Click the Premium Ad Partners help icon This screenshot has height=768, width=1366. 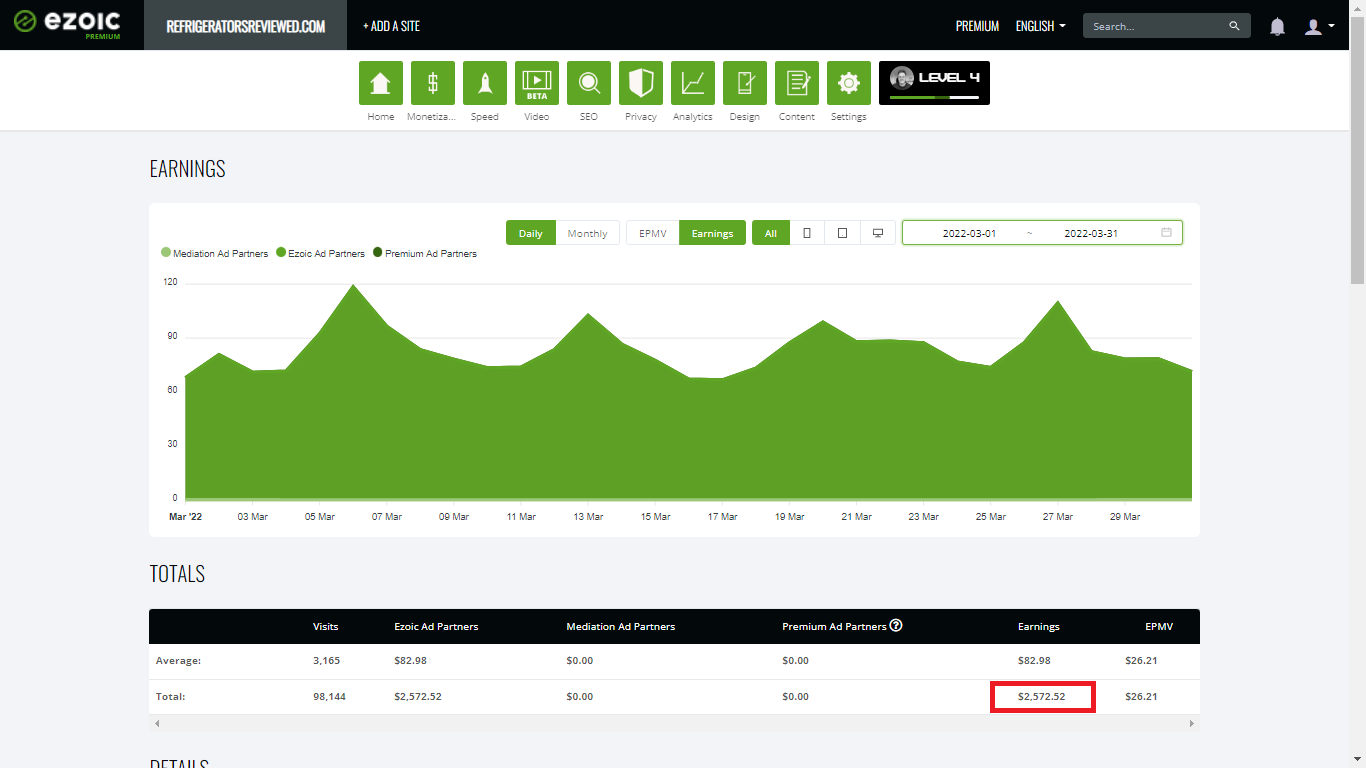[x=896, y=626]
